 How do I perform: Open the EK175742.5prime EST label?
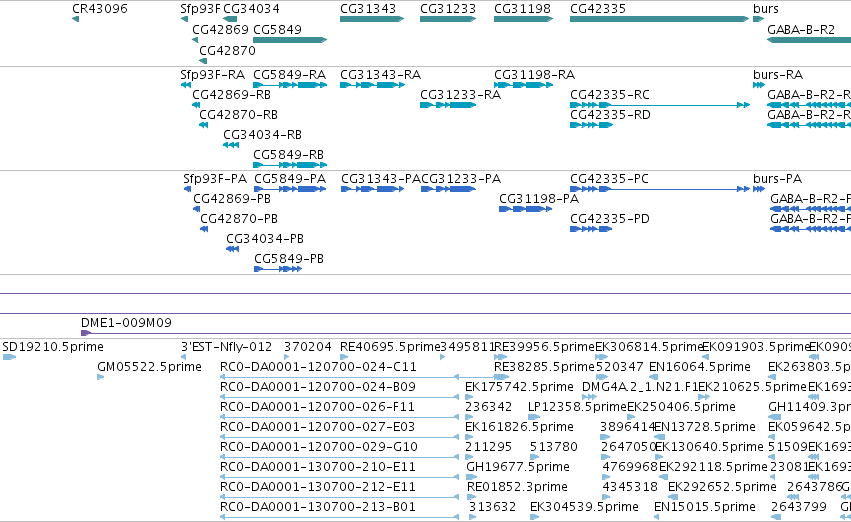(519, 387)
